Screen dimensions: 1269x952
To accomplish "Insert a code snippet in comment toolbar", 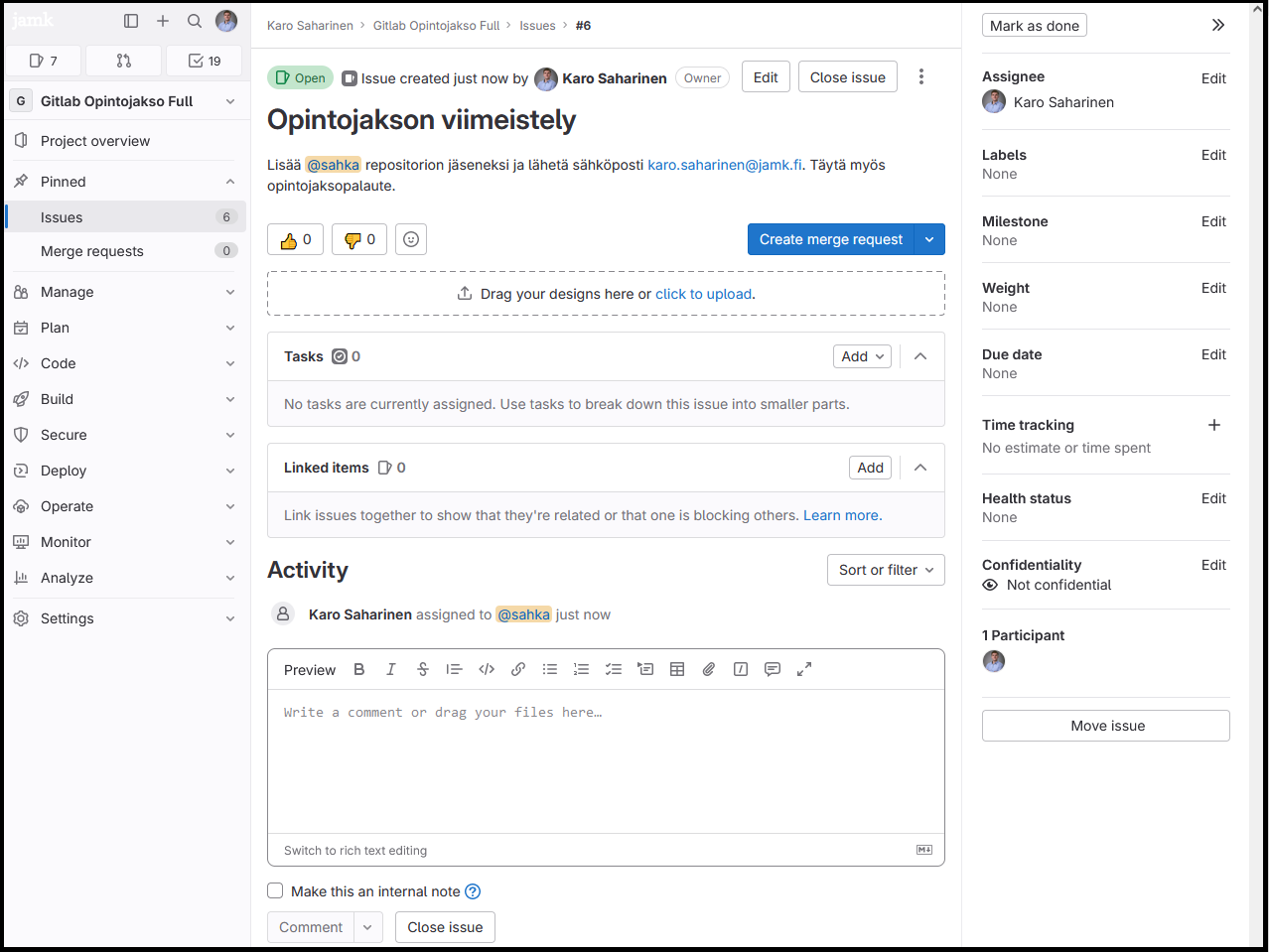I will click(487, 670).
